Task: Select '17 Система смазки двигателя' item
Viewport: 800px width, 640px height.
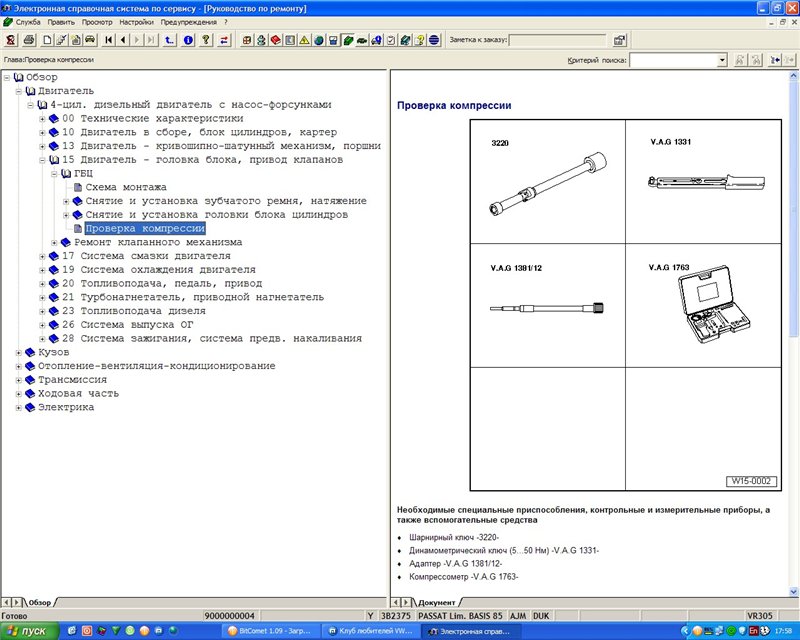Action: [146, 256]
